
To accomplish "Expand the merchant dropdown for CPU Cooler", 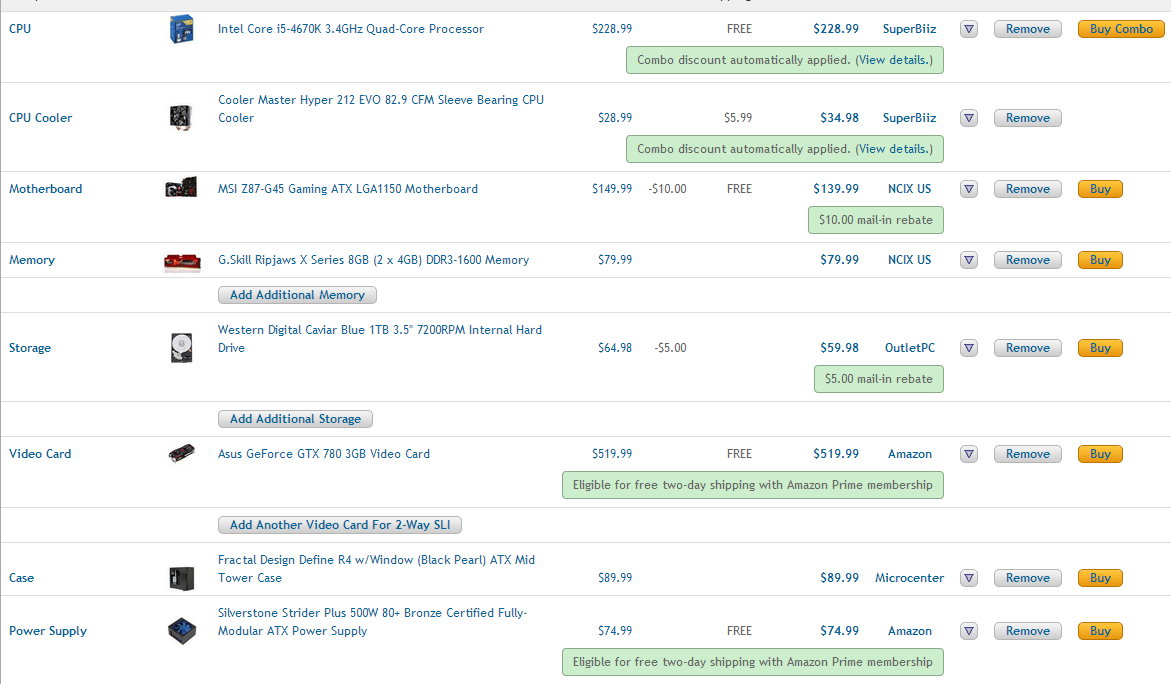I will 969,118.
